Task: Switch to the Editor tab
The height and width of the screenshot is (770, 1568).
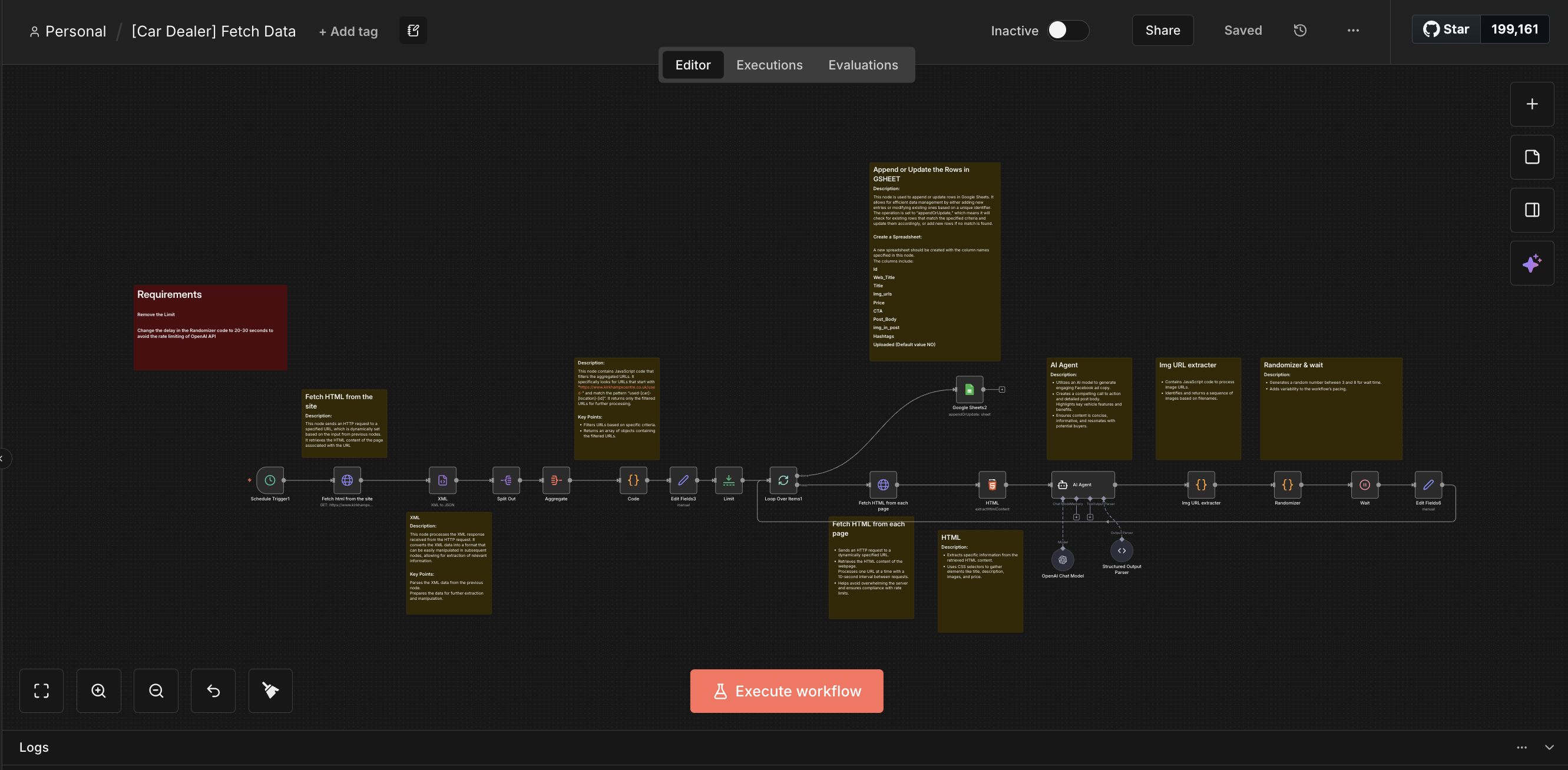Action: 693,65
